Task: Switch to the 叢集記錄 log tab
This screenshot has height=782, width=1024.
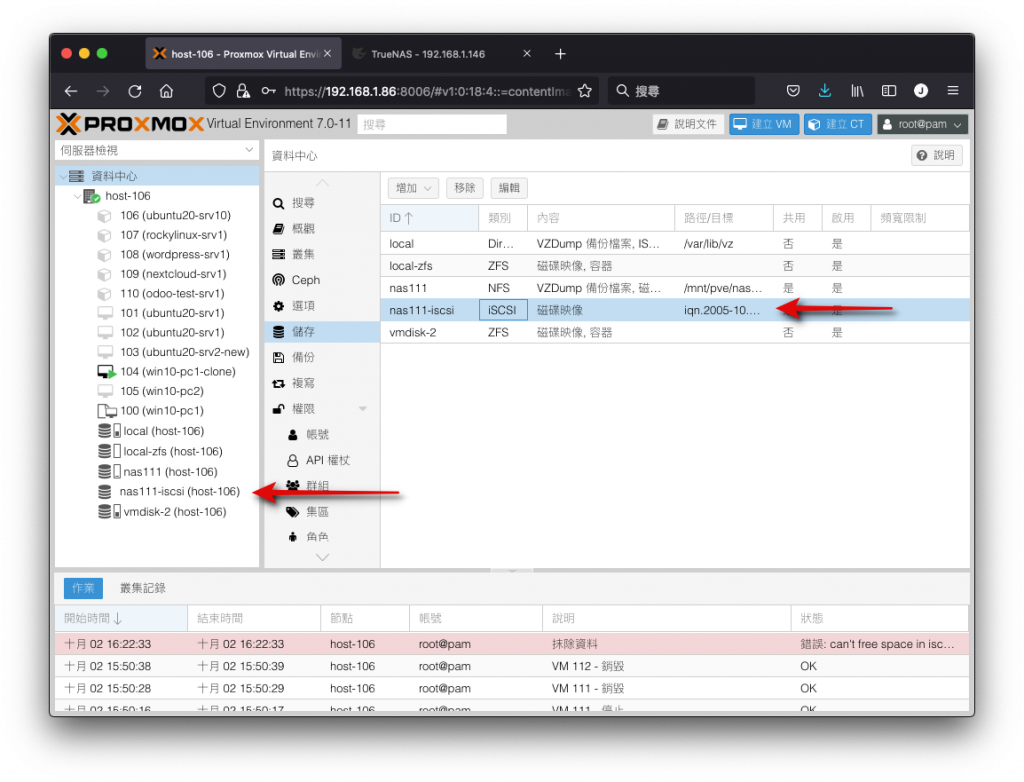Action: click(142, 588)
